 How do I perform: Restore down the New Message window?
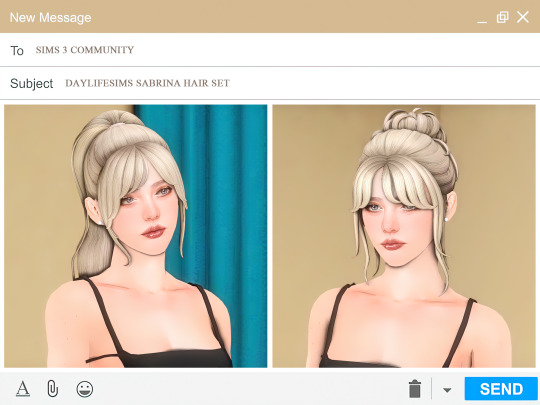tap(502, 17)
